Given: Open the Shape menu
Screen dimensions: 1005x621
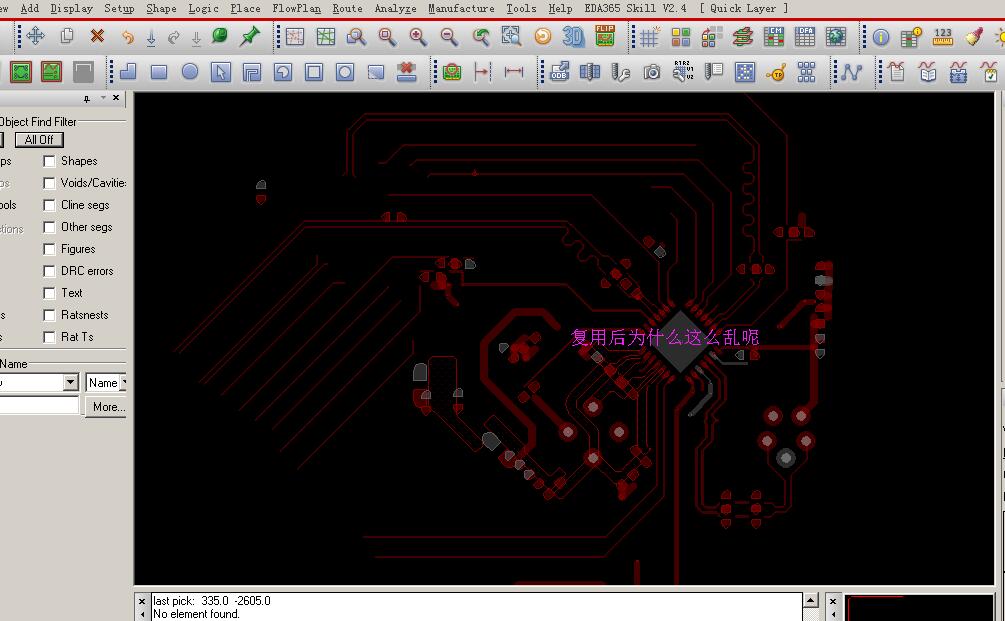Looking at the screenshot, I should point(162,8).
